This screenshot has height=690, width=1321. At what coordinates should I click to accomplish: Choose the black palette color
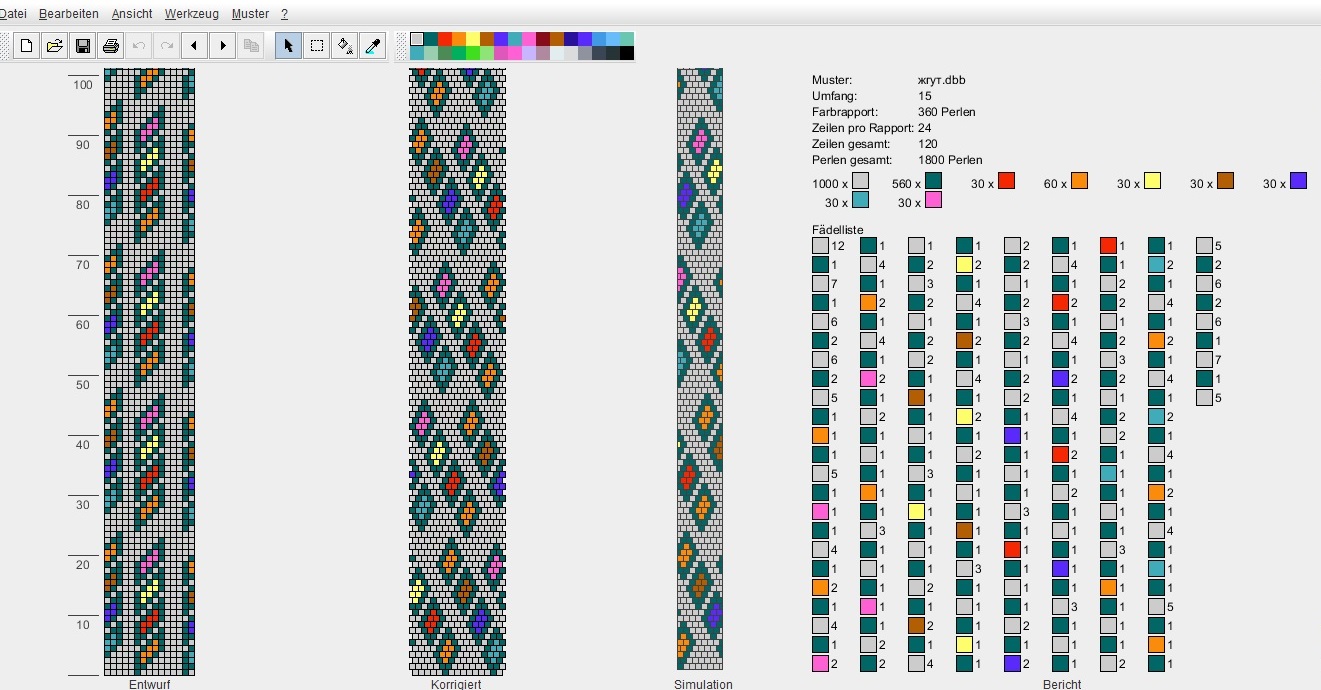(627, 53)
